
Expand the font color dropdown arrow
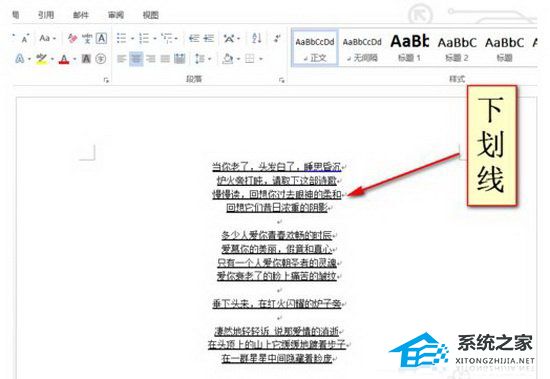tap(75, 59)
